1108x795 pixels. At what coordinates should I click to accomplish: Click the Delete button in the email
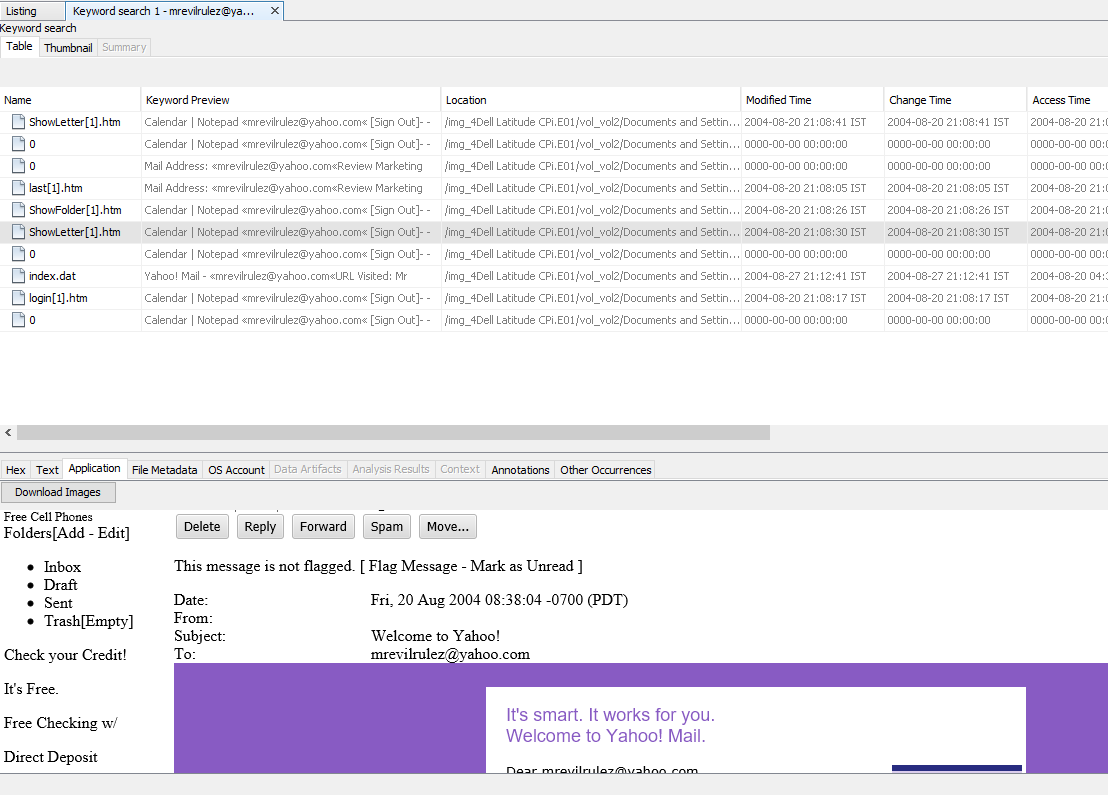tap(202, 526)
